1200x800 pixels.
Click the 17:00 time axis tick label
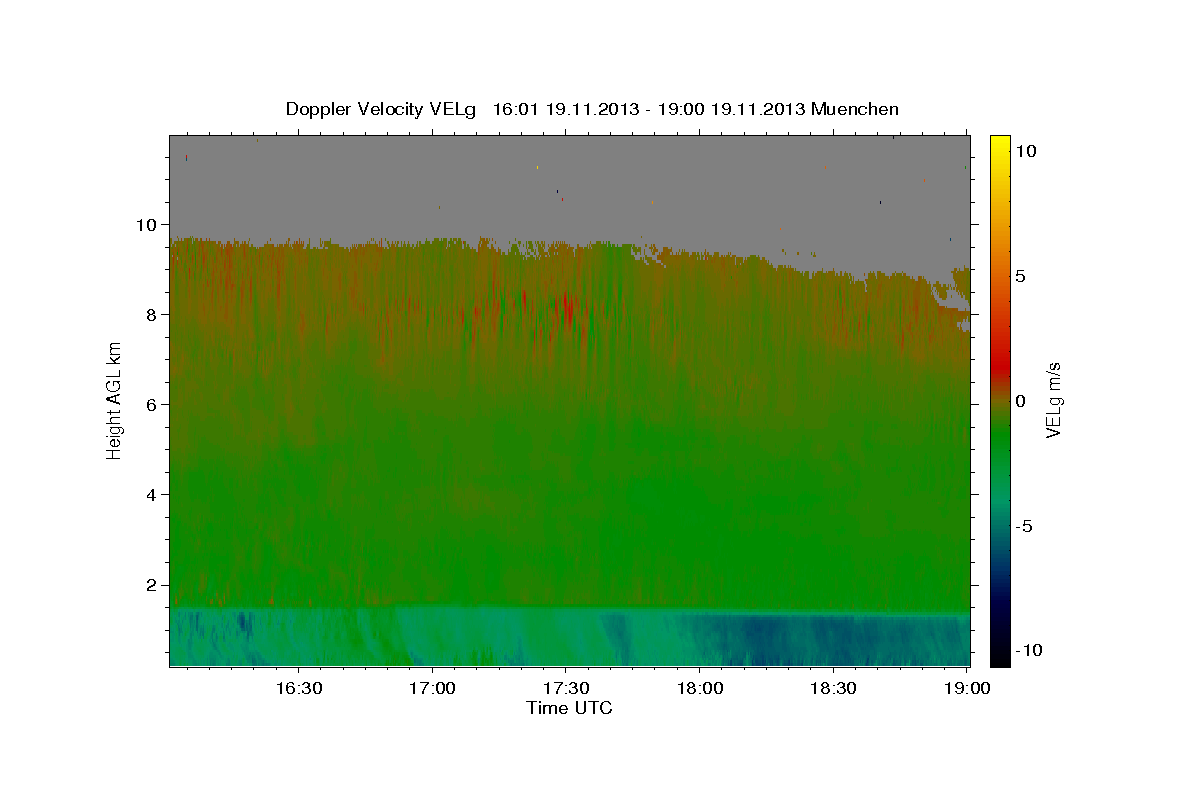(x=432, y=688)
